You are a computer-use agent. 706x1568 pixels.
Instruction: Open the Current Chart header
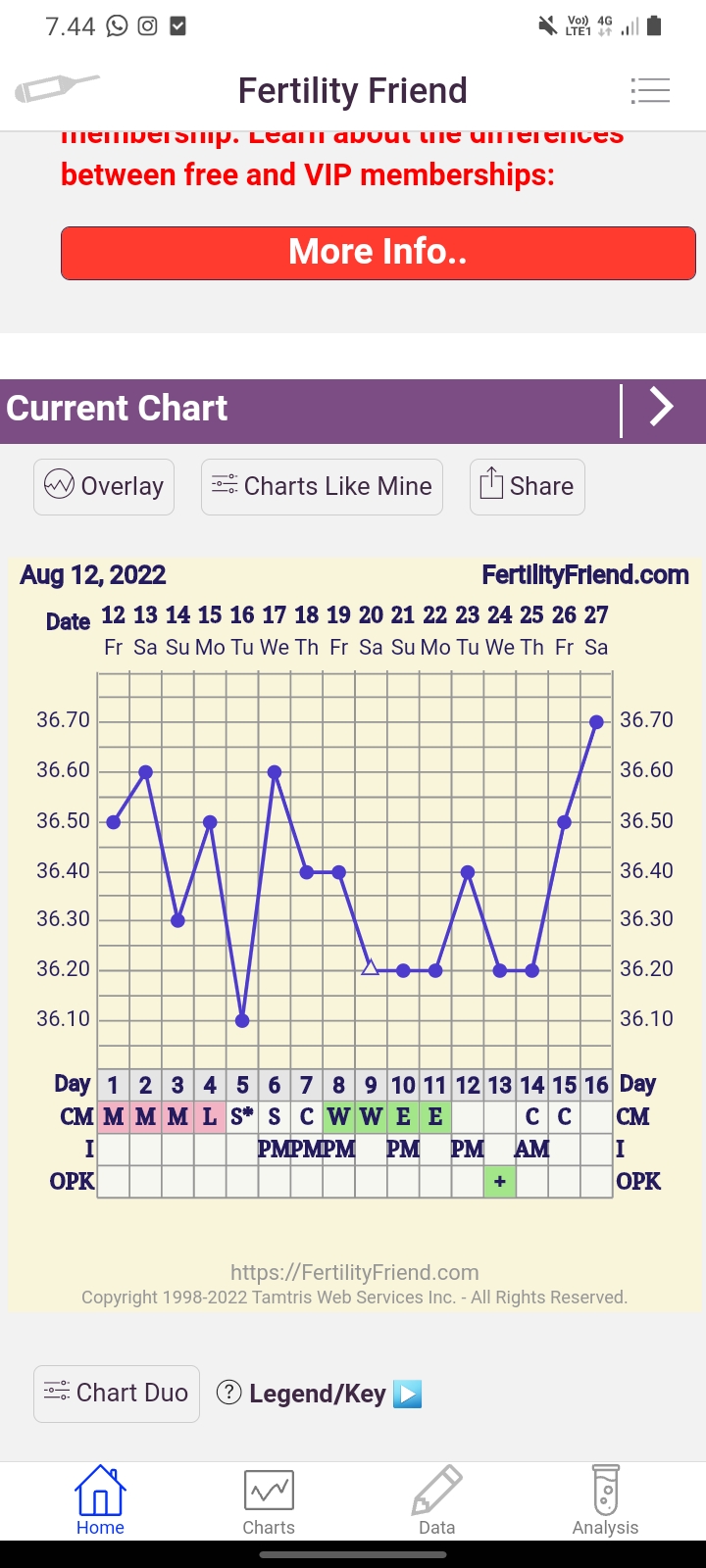click(118, 409)
